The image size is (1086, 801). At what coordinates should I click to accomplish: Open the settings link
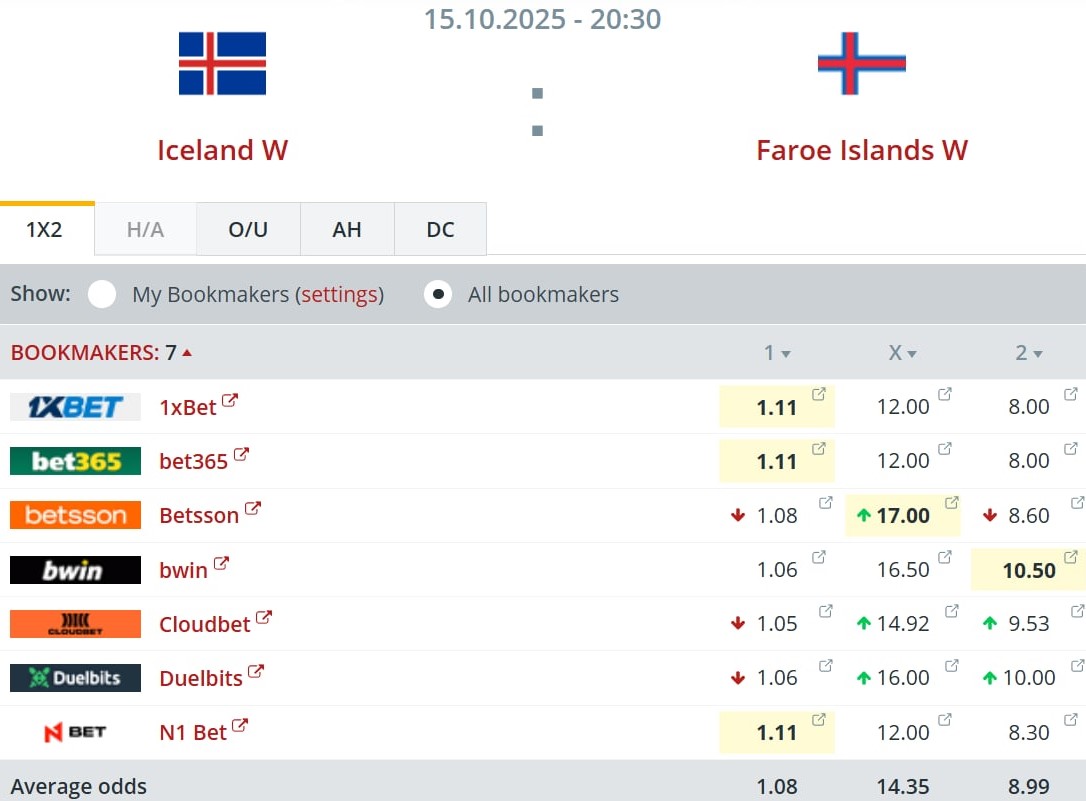tap(340, 295)
